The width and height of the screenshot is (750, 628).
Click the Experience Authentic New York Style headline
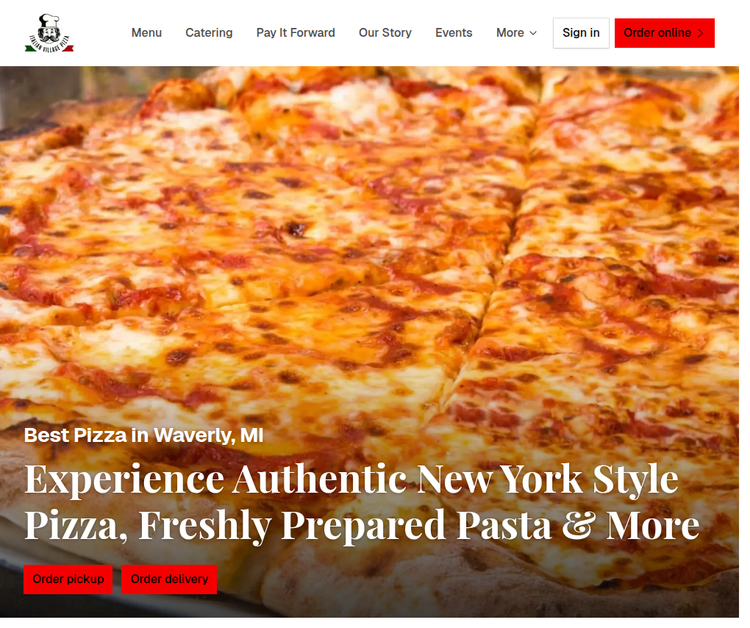pyautogui.click(x=352, y=479)
